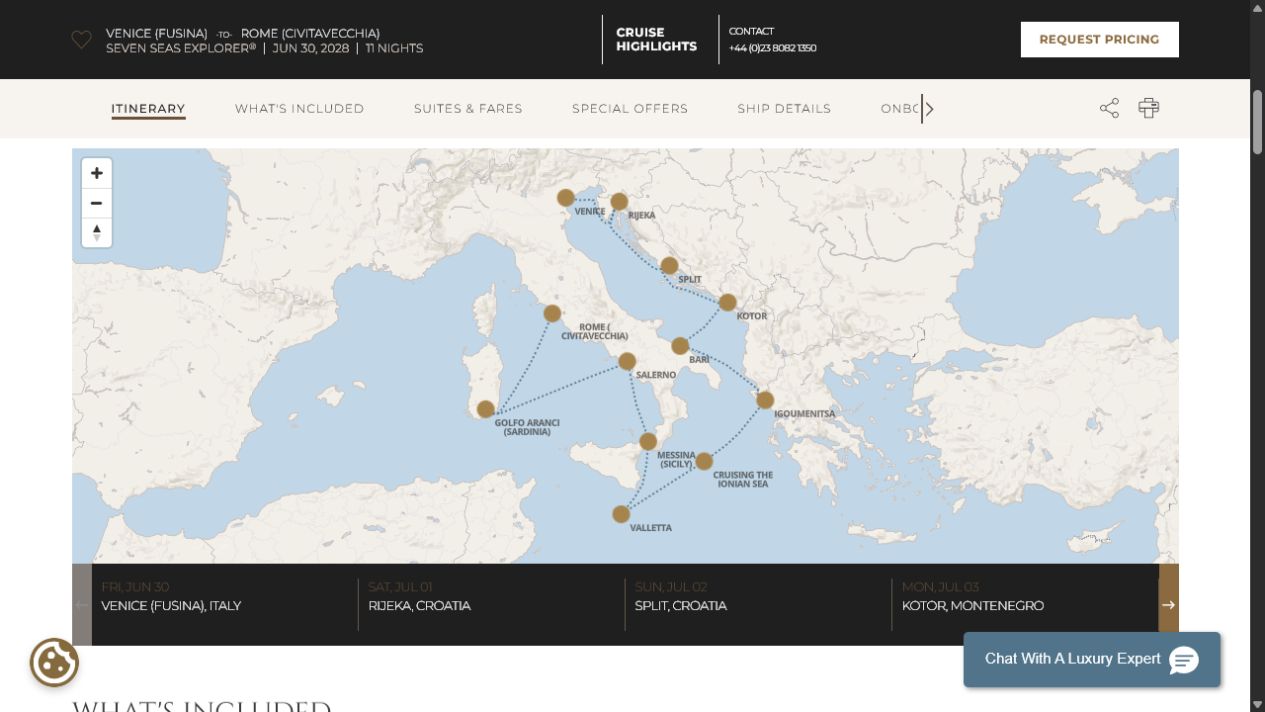Show previous itinerary days arrow
1265x712 pixels.
point(82,605)
